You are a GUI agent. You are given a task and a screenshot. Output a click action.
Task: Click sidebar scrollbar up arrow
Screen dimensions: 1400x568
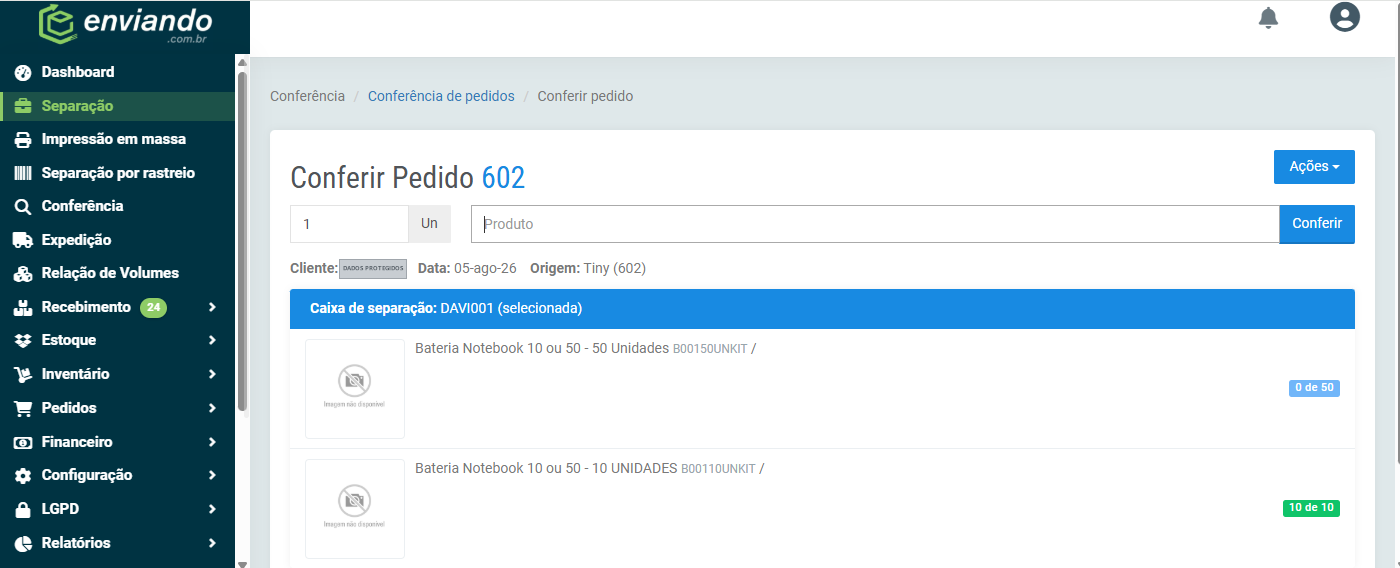pyautogui.click(x=241, y=63)
